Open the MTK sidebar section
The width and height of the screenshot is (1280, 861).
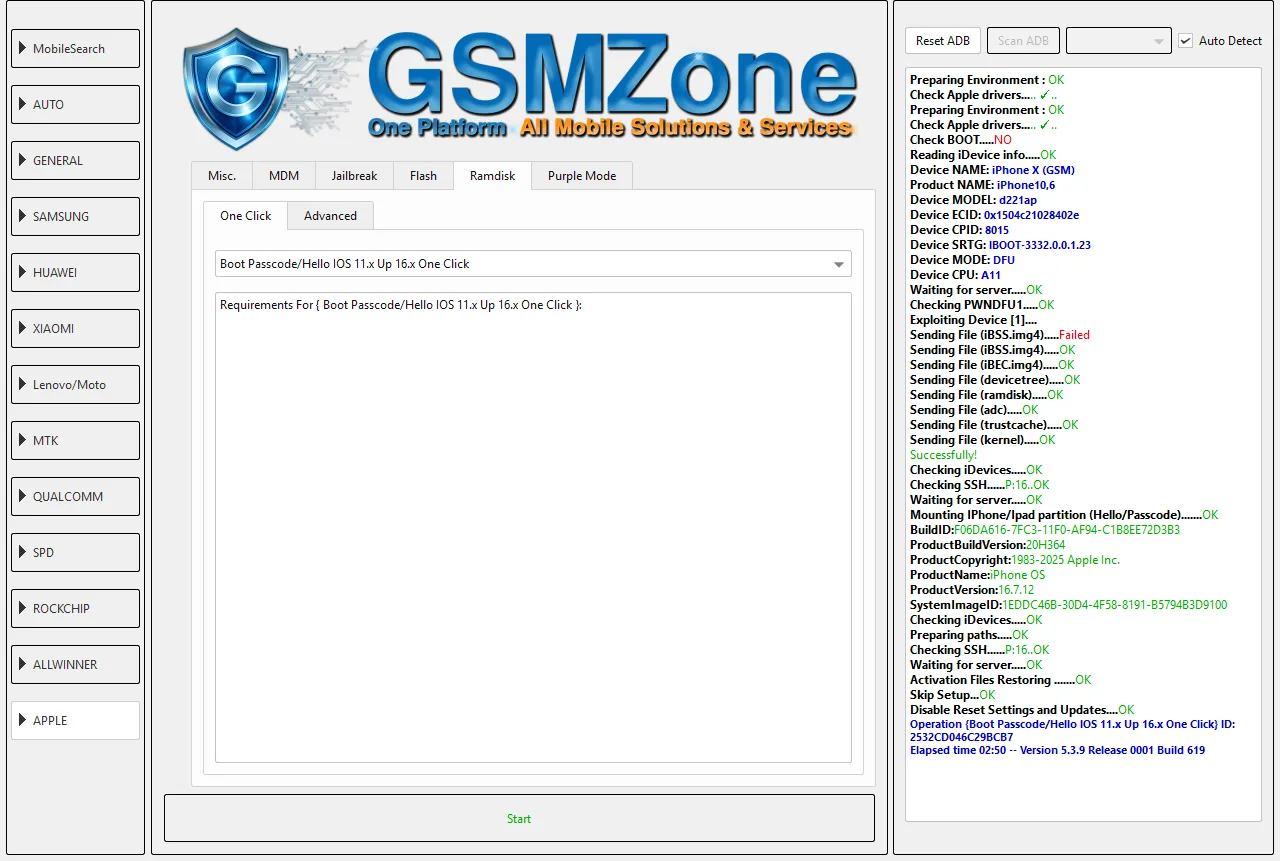75,441
